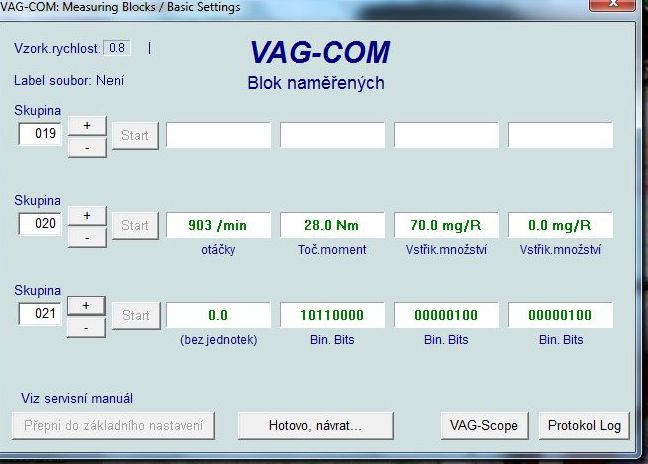The image size is (648, 464).
Task: Click the first empty value field of group 019
Action: pyautogui.click(x=218, y=135)
